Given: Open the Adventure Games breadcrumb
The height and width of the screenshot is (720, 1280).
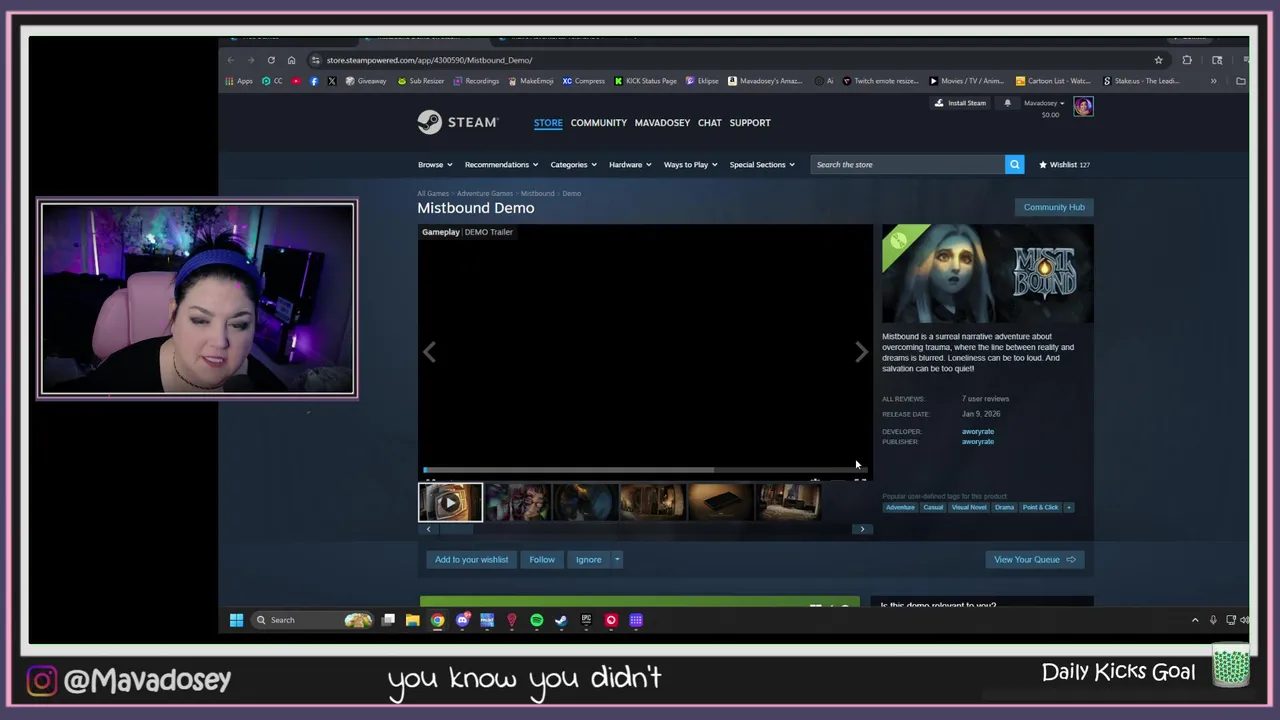Looking at the screenshot, I should 485,193.
